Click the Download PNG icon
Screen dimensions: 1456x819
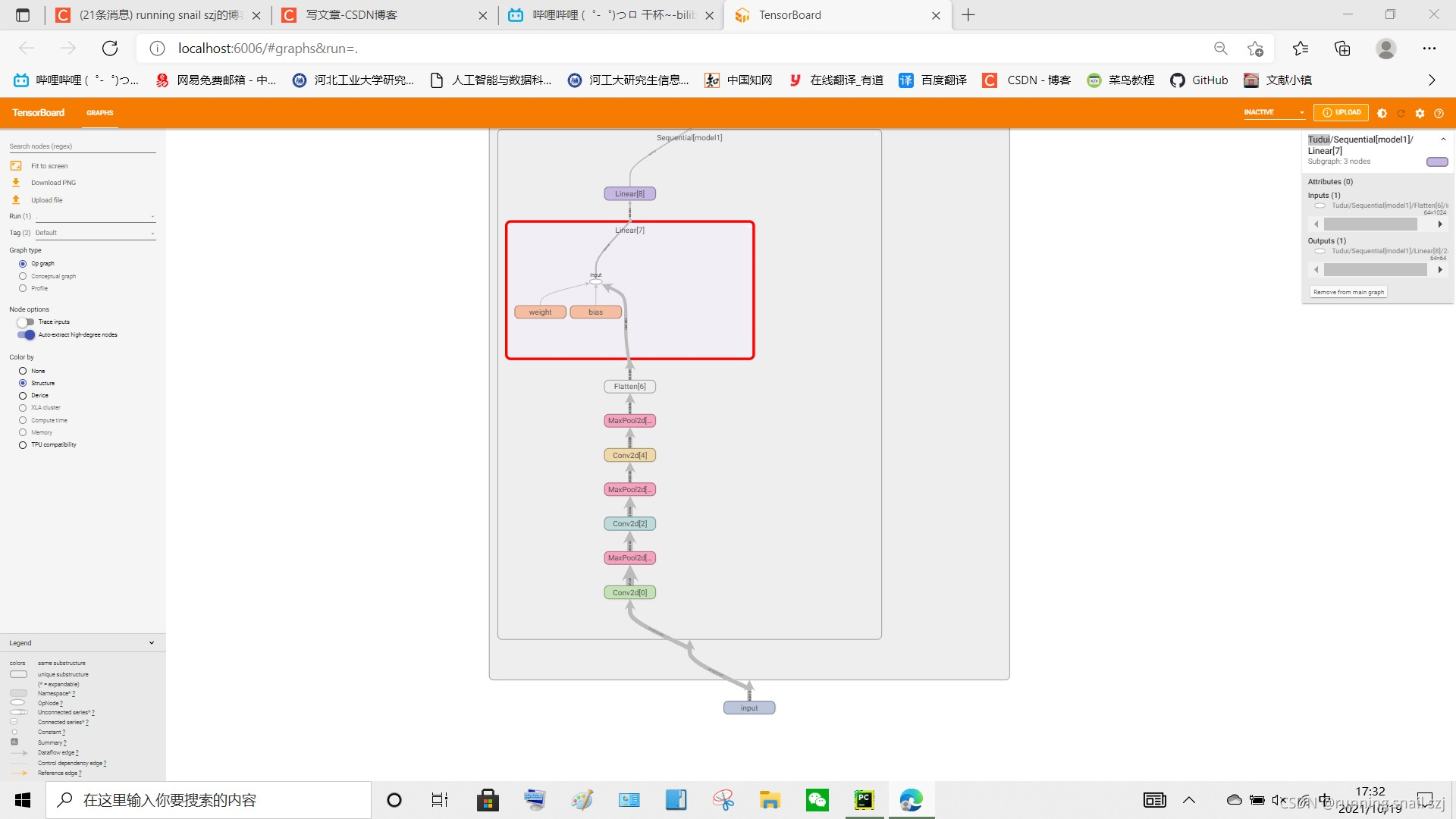click(15, 182)
